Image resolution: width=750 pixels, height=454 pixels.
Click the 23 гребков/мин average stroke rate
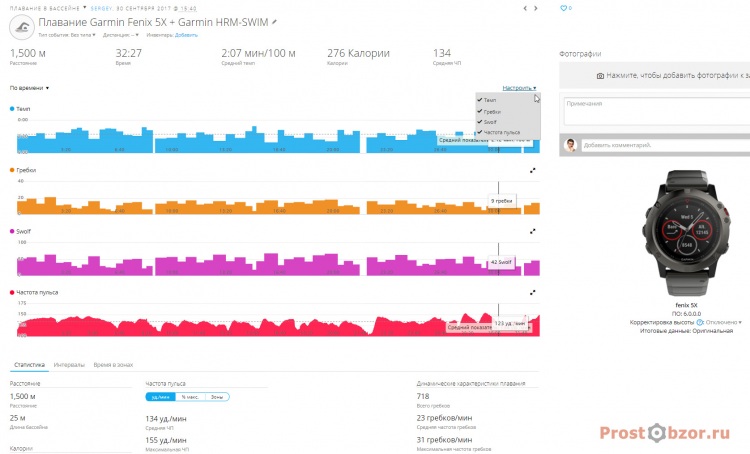click(x=444, y=418)
